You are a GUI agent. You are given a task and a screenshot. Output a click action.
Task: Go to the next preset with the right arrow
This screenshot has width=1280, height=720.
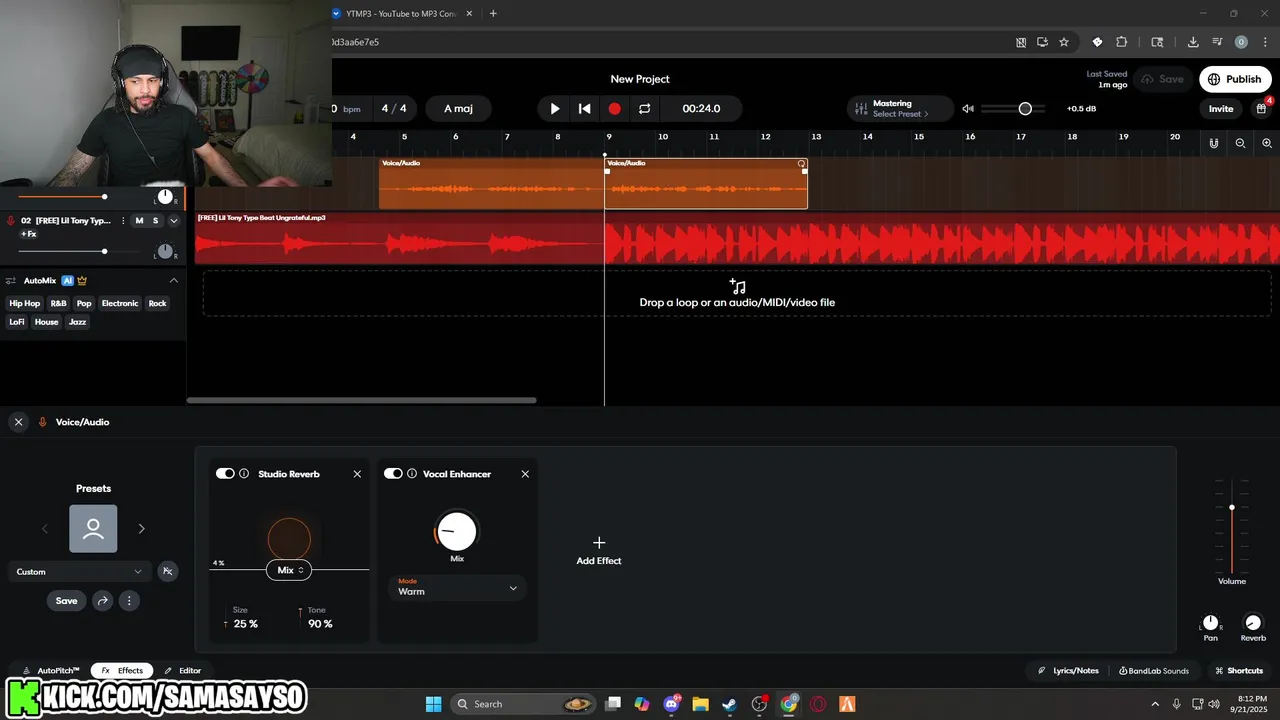point(141,529)
